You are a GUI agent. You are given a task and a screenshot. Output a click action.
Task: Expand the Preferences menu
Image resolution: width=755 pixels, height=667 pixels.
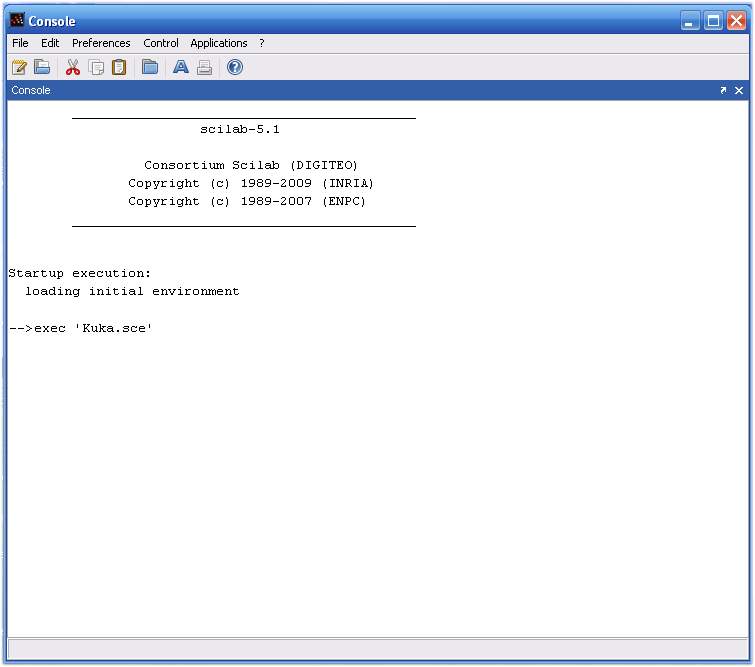pyautogui.click(x=101, y=43)
